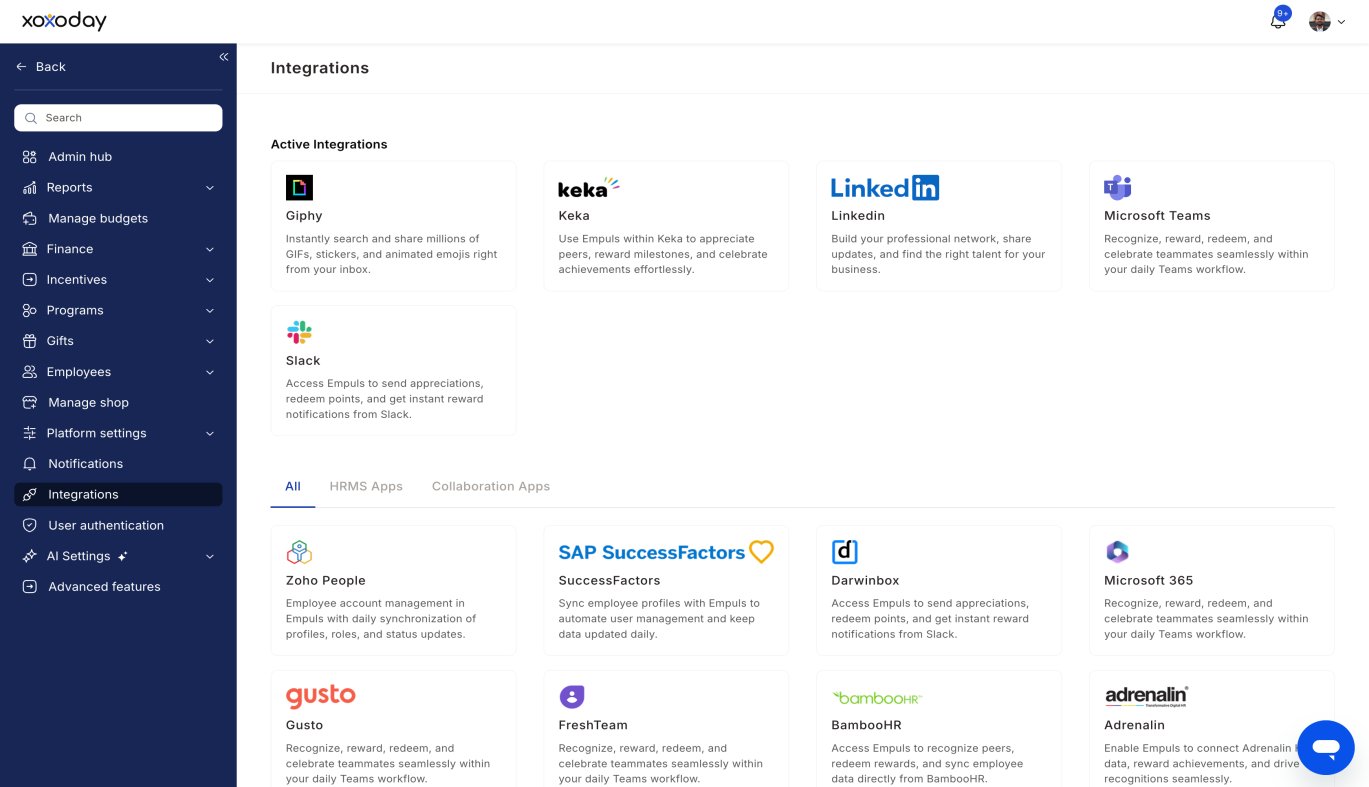This screenshot has height=787, width=1369.
Task: Click the User authentication shield icon
Action: tap(30, 526)
